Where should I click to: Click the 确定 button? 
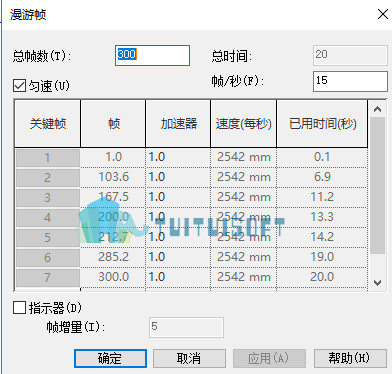pyautogui.click(x=110, y=359)
